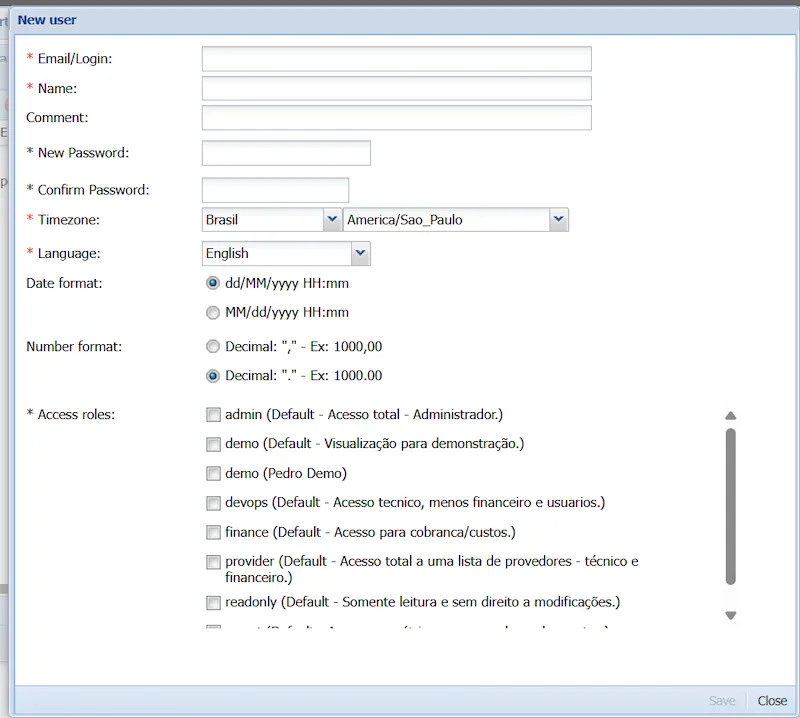Click the access roles scroll up arrow

click(x=731, y=416)
